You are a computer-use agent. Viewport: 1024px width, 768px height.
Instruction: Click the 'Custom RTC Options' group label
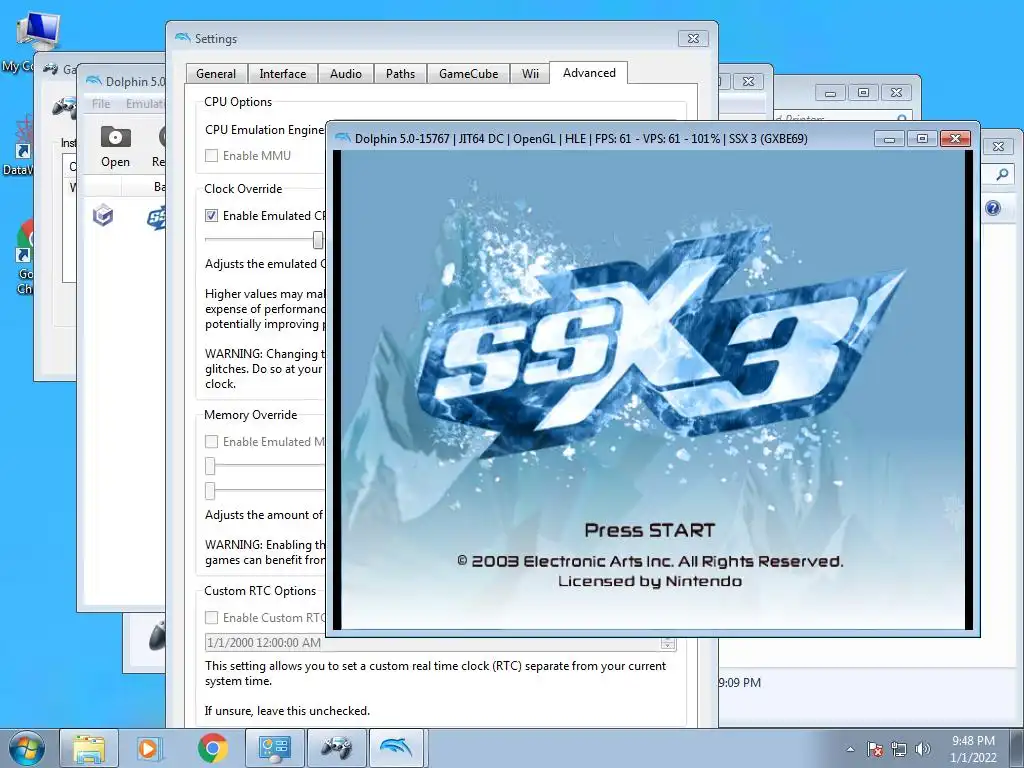(260, 590)
